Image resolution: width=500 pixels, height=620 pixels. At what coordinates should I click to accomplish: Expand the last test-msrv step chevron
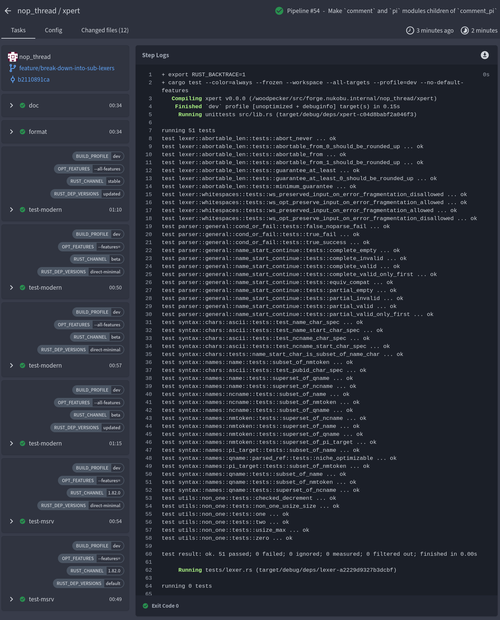(11, 599)
